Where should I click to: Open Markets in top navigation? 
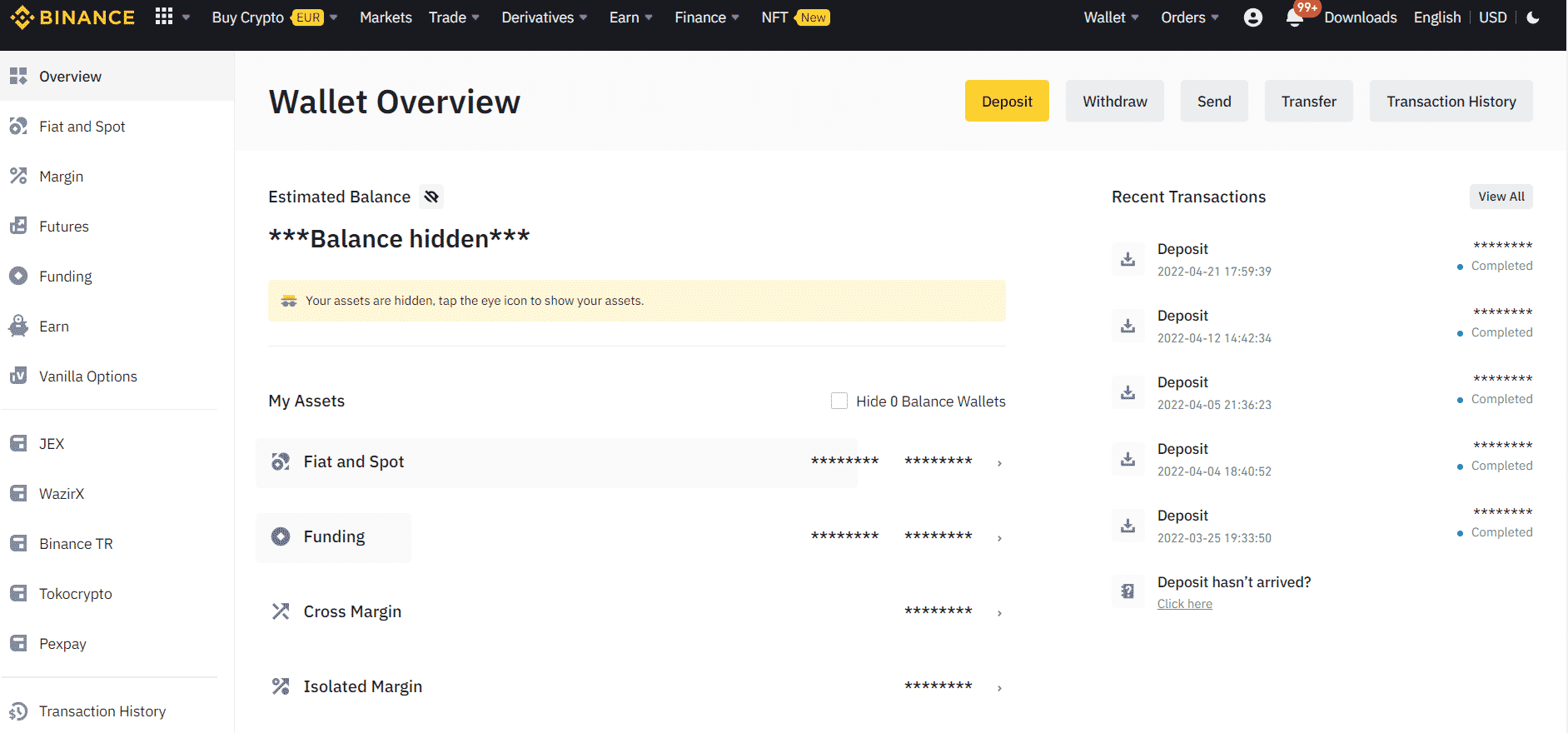tap(386, 17)
